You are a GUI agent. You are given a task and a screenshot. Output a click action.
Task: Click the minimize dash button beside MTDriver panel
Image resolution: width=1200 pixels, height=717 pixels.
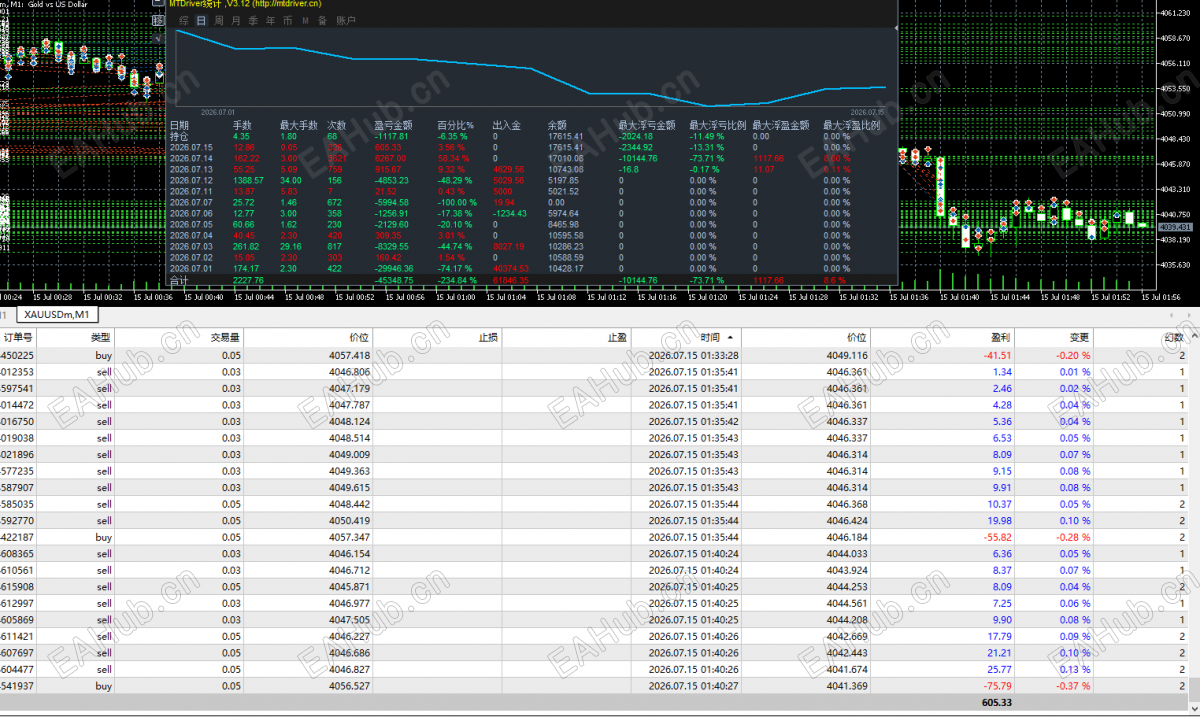coord(158,2)
